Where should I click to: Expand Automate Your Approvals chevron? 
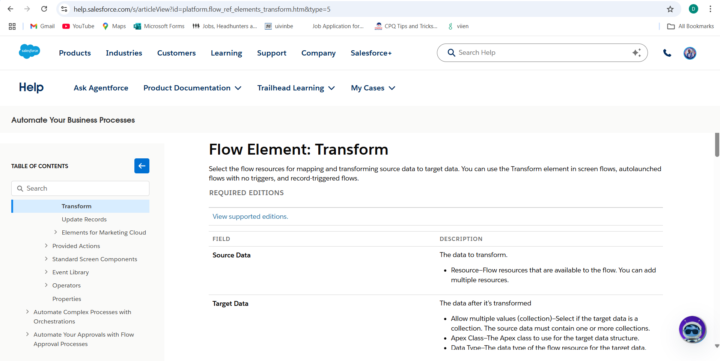tap(27, 334)
